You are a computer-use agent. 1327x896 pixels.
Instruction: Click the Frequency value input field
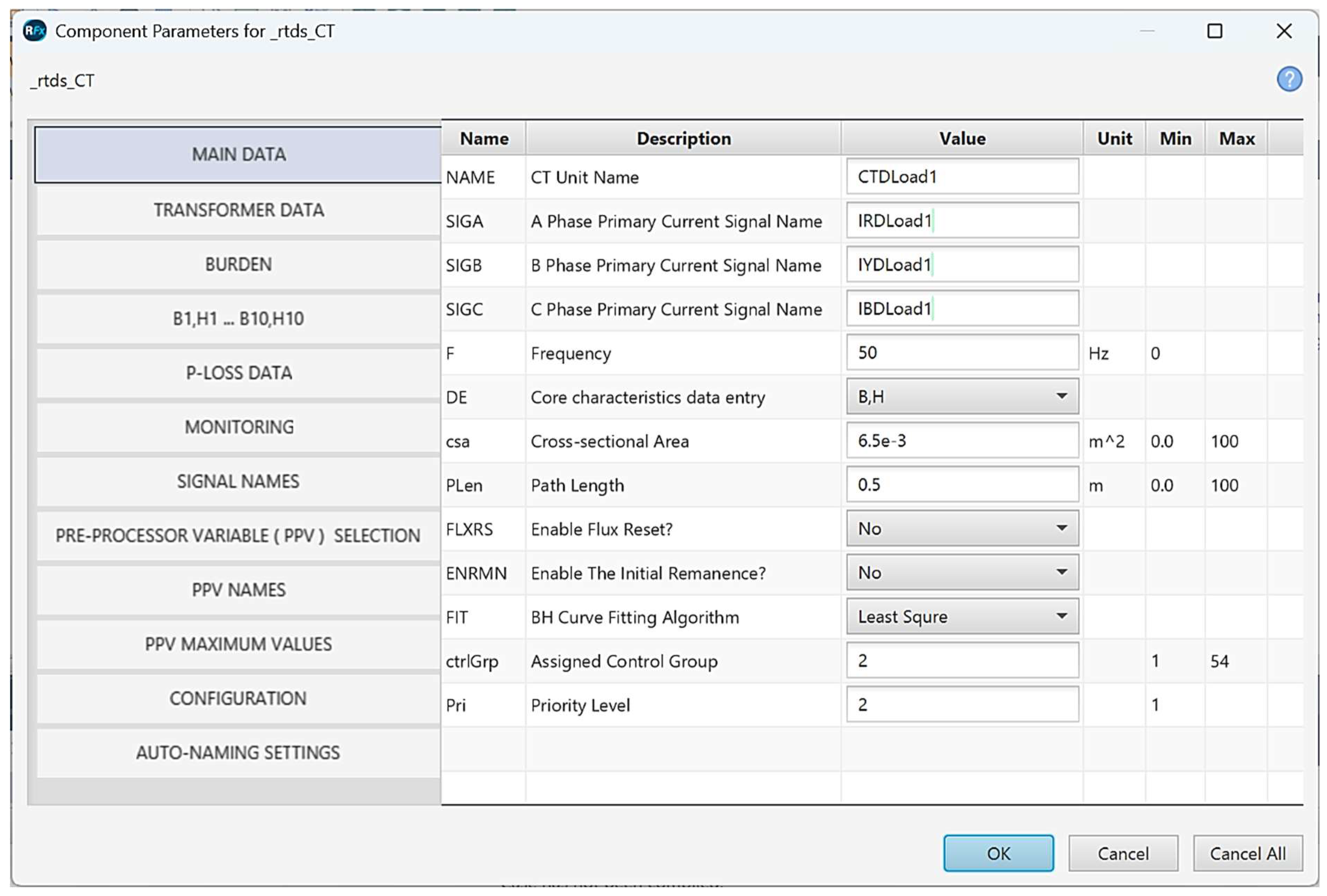coord(962,353)
